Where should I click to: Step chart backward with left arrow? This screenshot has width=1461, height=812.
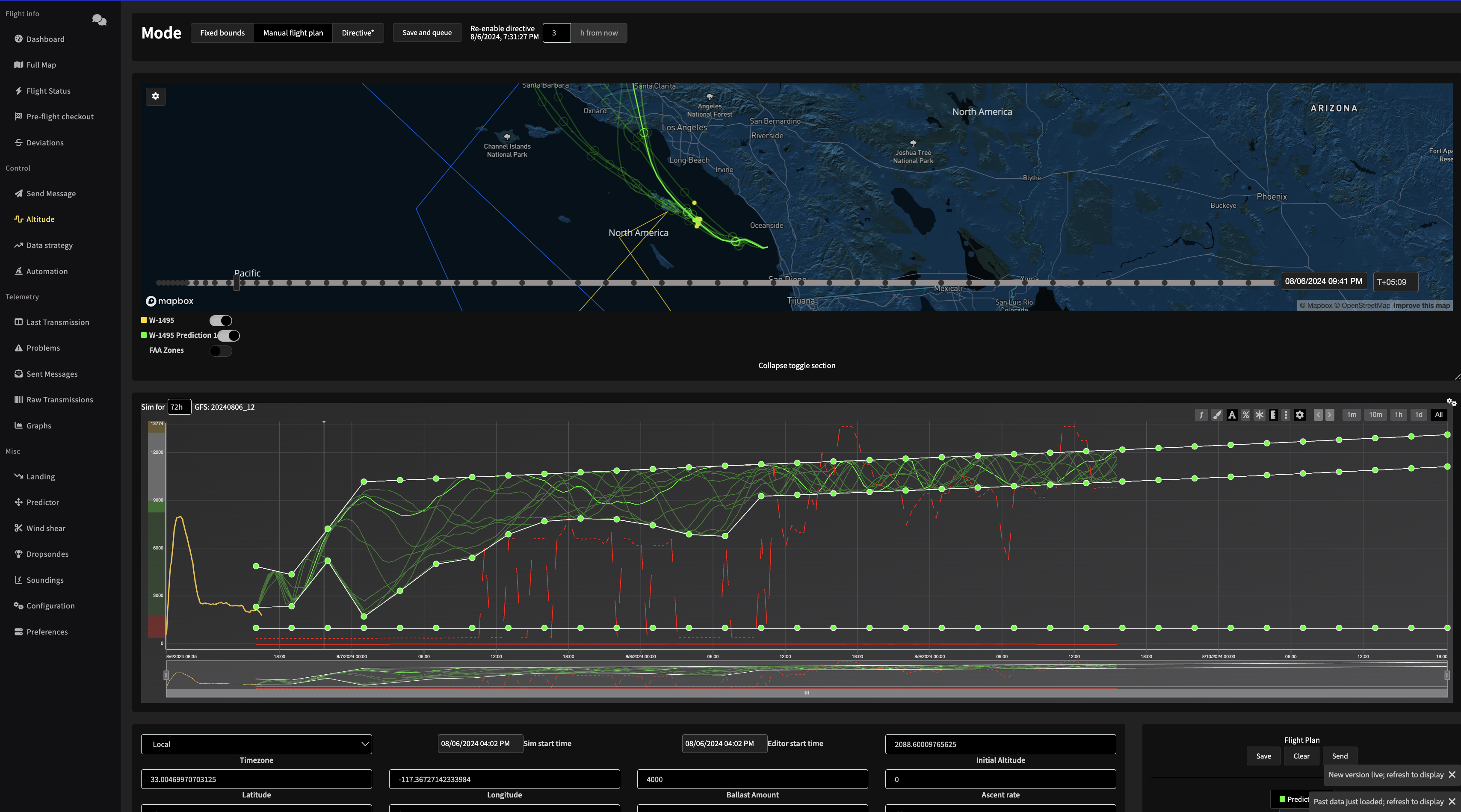click(1318, 414)
